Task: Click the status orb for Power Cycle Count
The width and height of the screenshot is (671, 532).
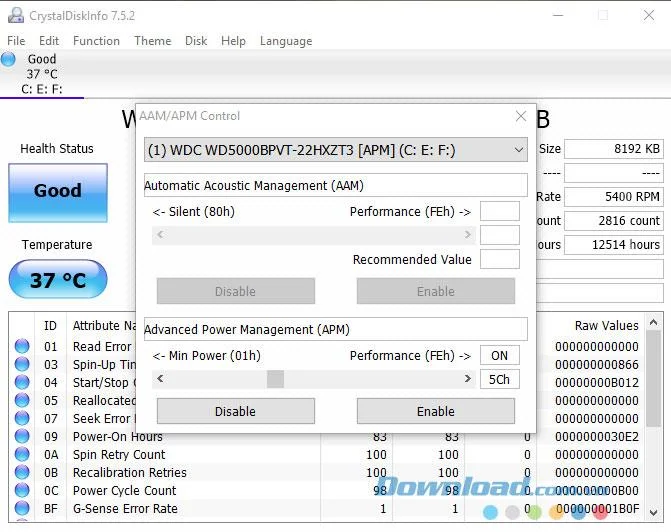Action: (22, 490)
